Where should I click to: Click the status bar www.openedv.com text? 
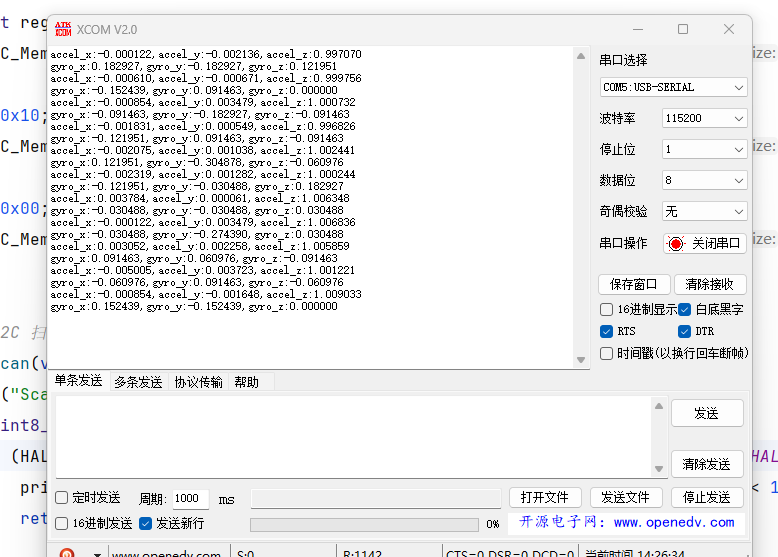tap(167, 554)
